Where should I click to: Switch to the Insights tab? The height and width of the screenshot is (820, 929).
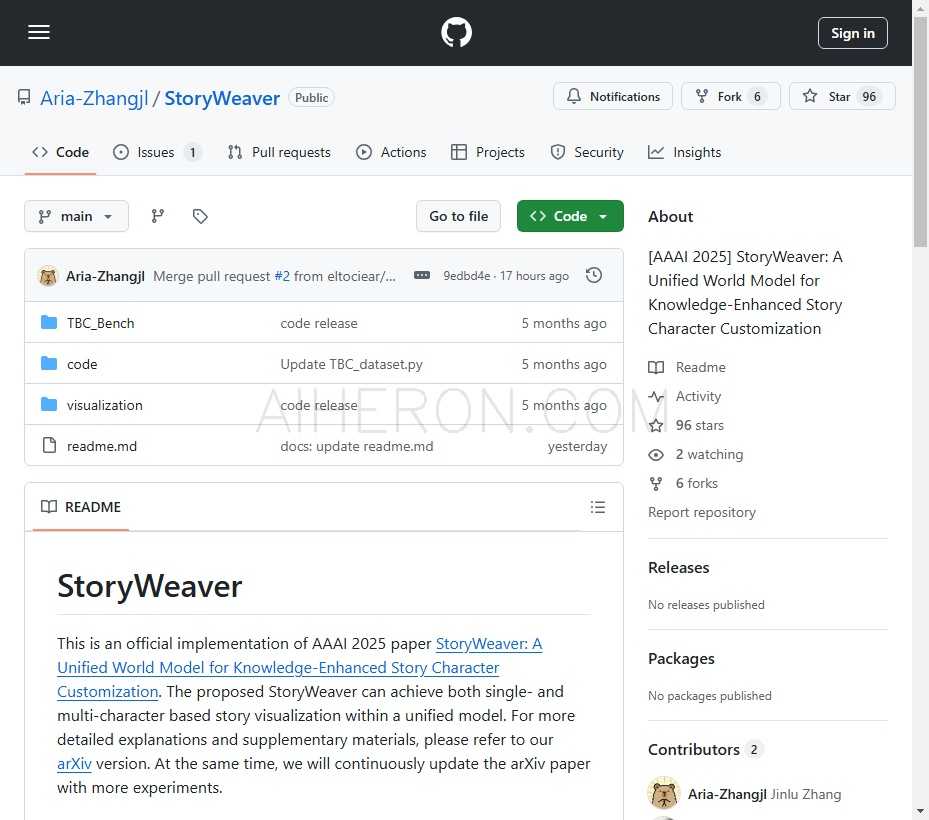685,152
